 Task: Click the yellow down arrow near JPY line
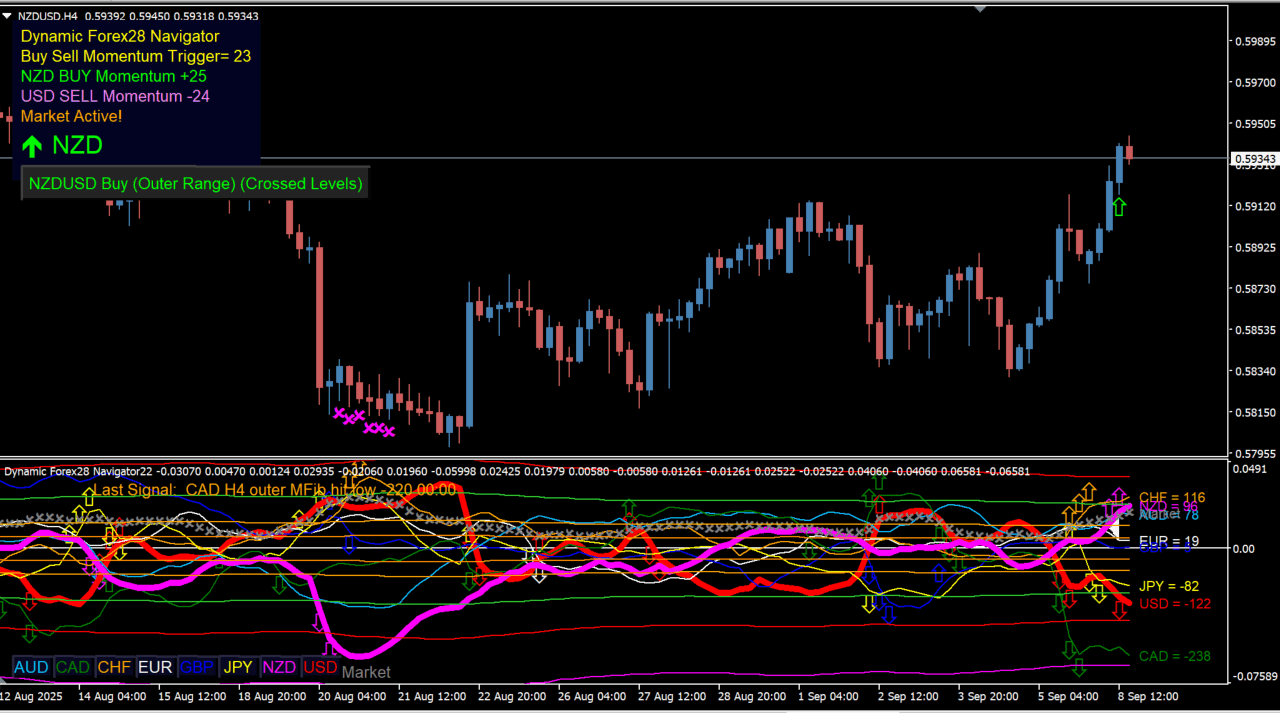1098,592
